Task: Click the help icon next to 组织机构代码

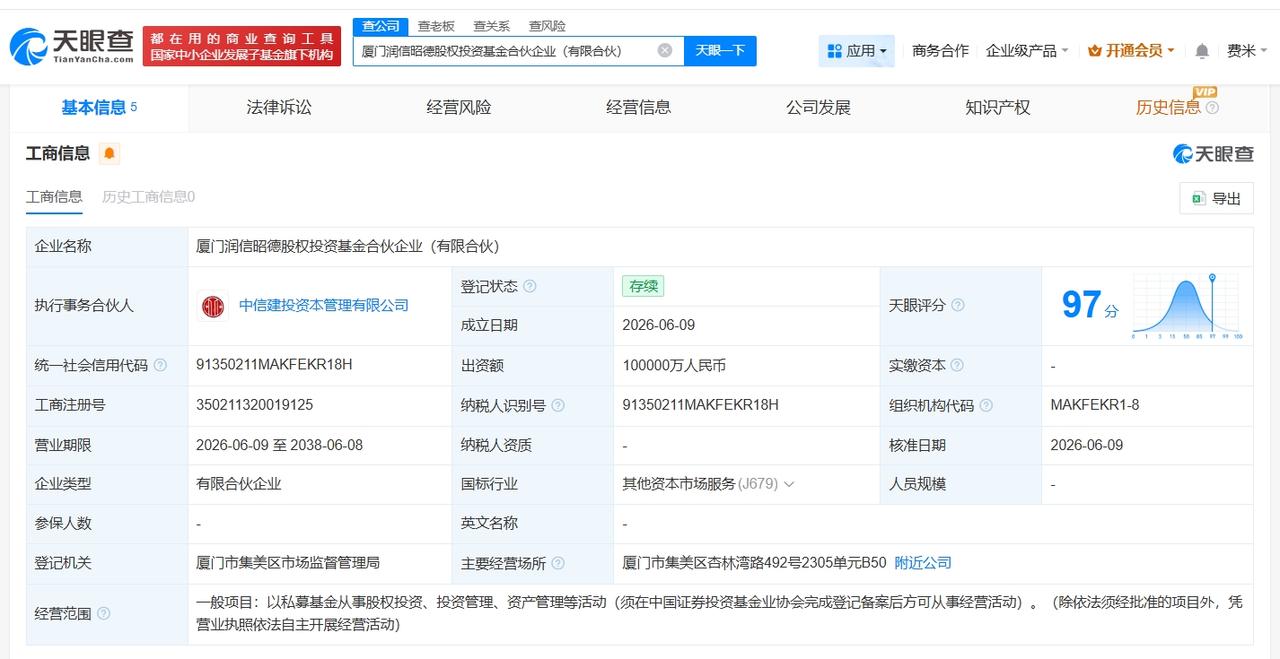Action: point(986,405)
